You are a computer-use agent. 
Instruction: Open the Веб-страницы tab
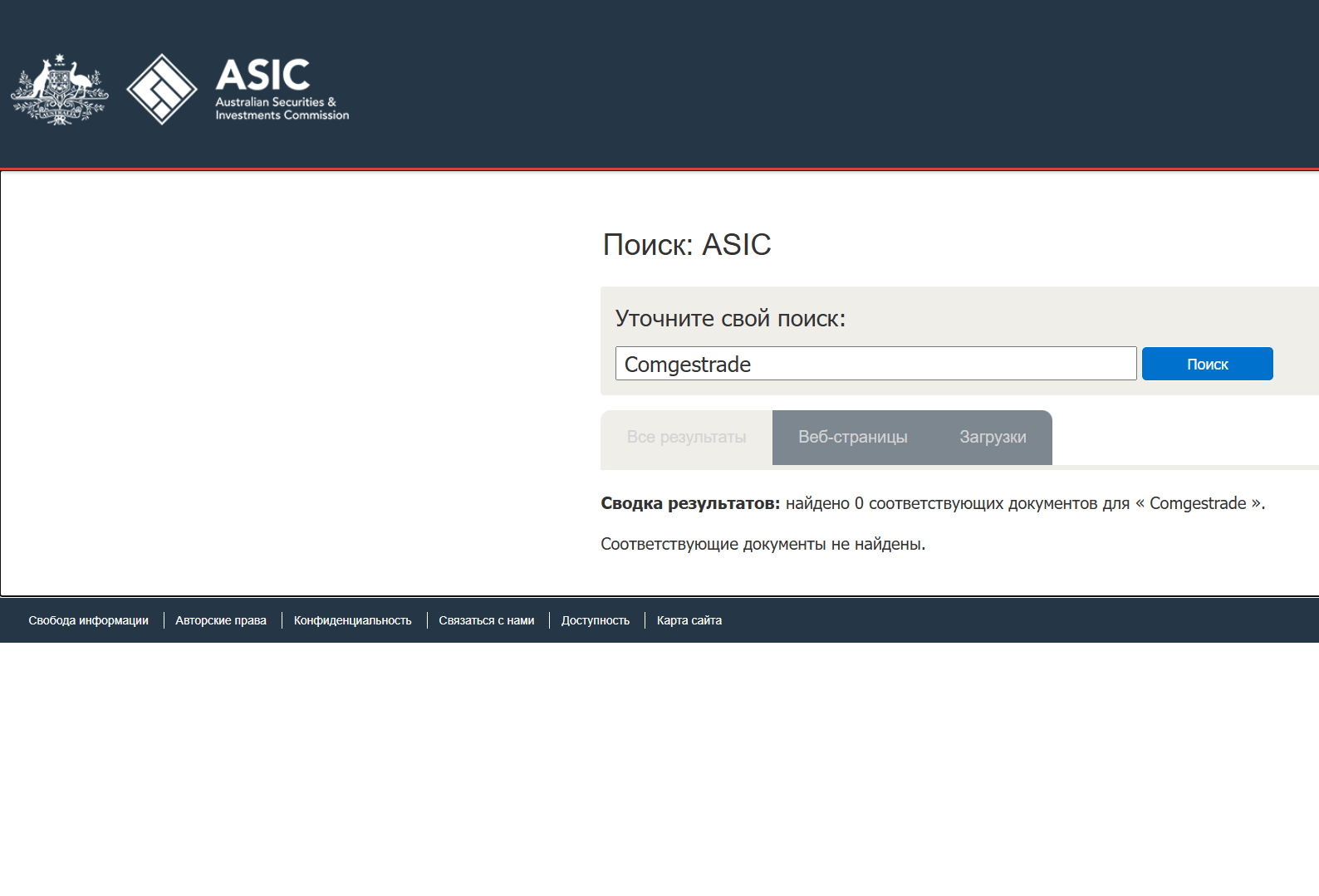click(852, 438)
